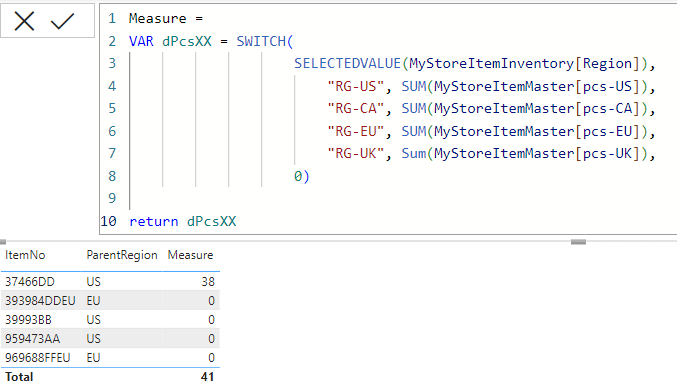Select item 959473AA in the table
This screenshot has width=677, height=388.
[32, 339]
